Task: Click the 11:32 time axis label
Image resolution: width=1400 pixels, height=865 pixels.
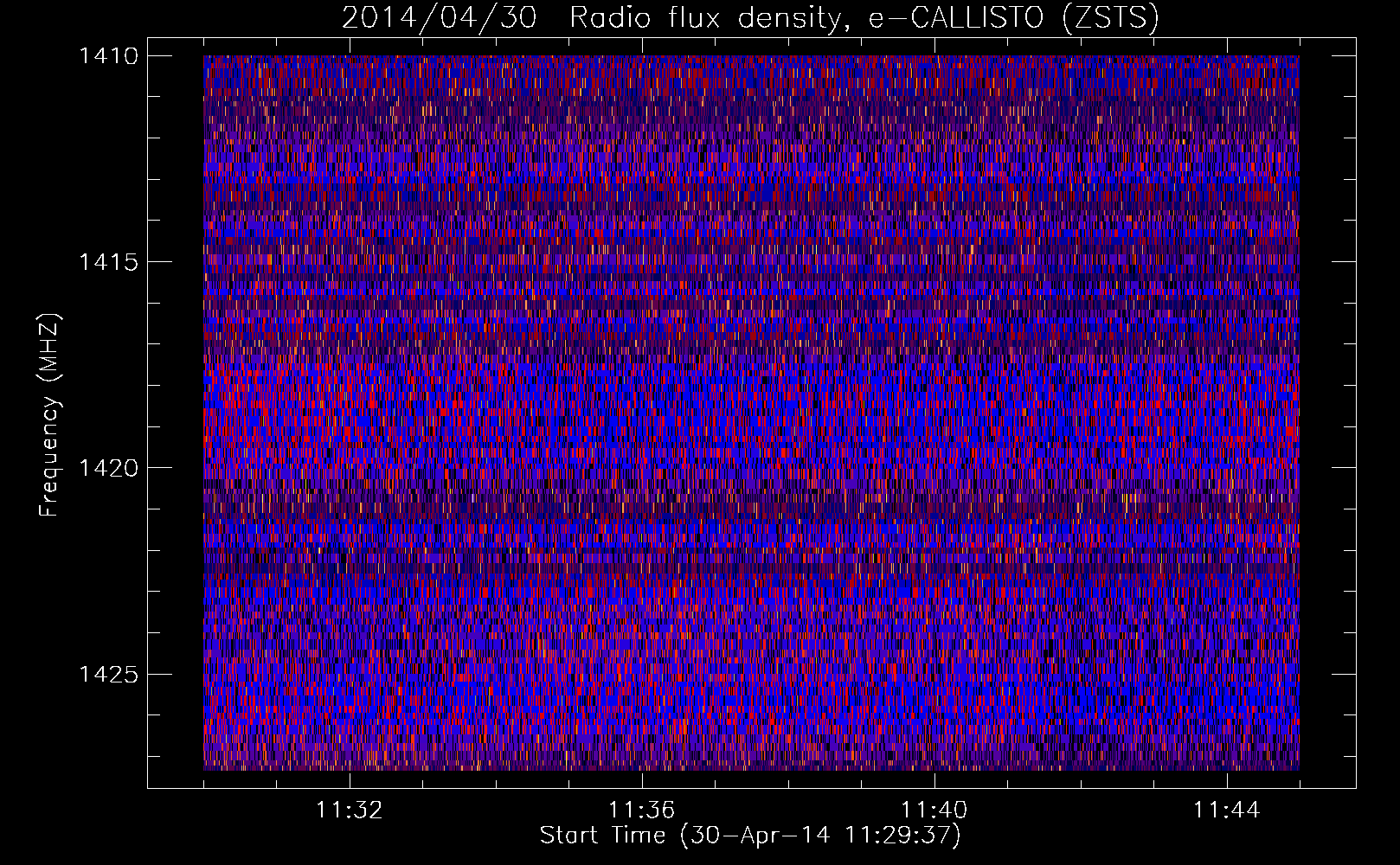Action: (350, 811)
